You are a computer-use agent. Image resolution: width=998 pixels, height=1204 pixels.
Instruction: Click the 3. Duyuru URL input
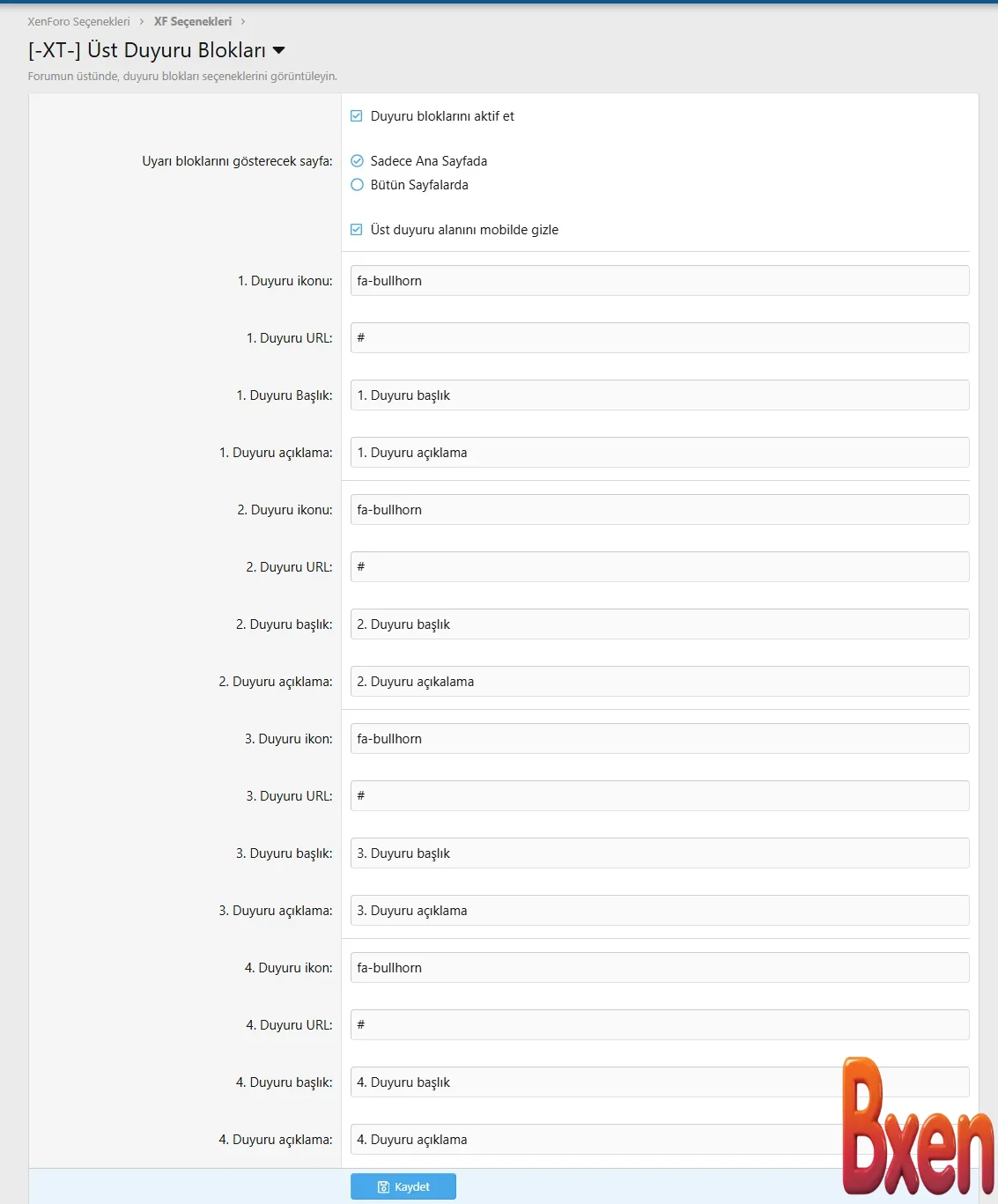pos(659,795)
